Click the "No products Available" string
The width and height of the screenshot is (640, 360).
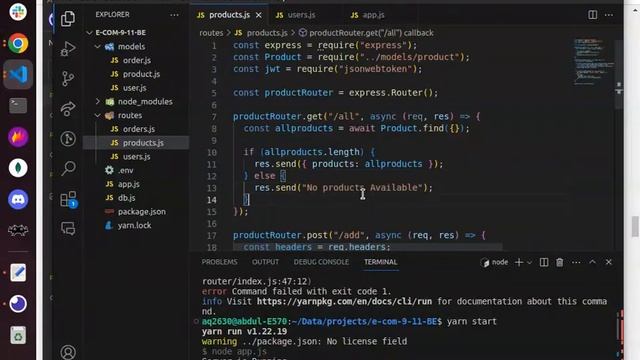coord(362,188)
